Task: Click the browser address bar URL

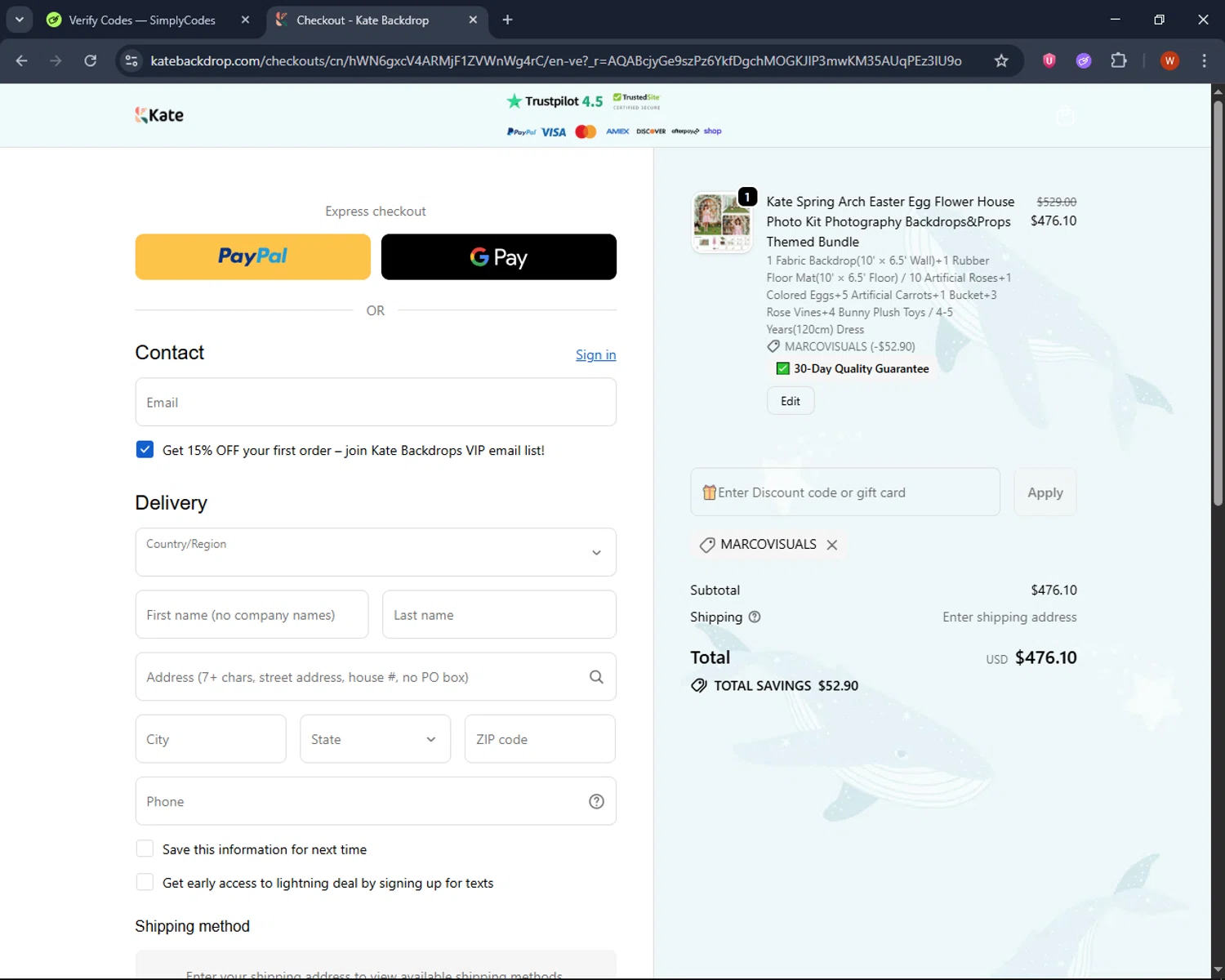Action: [x=555, y=60]
